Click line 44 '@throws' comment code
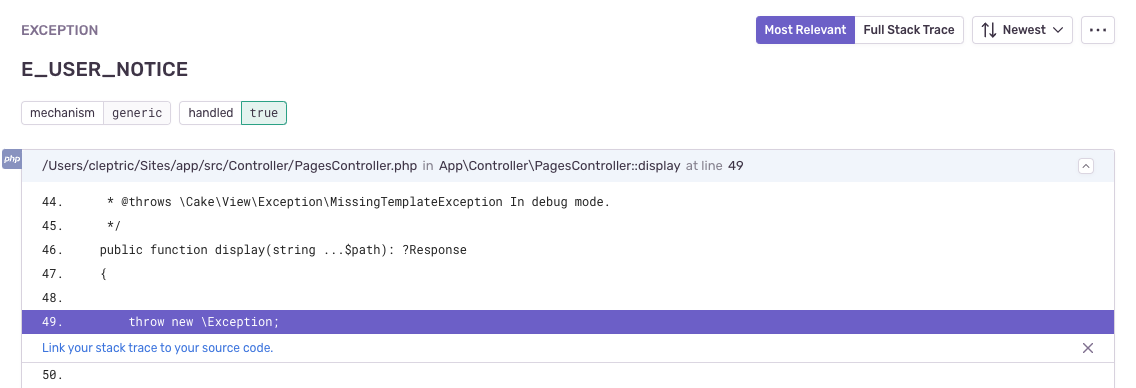Screen dimensions: 1136x388 click(359, 202)
